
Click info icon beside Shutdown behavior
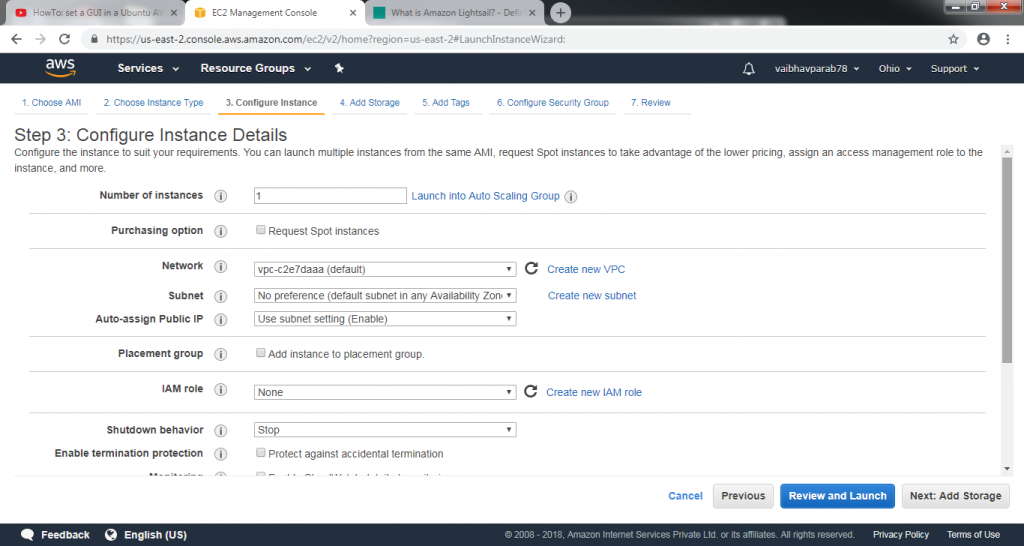click(221, 430)
